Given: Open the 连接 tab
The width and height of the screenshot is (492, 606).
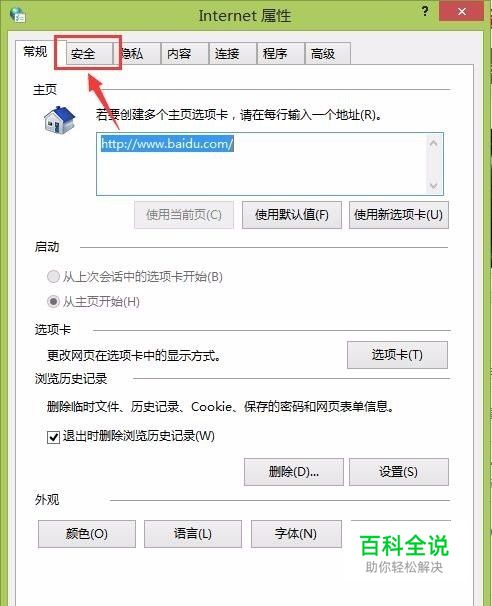Looking at the screenshot, I should (x=233, y=54).
